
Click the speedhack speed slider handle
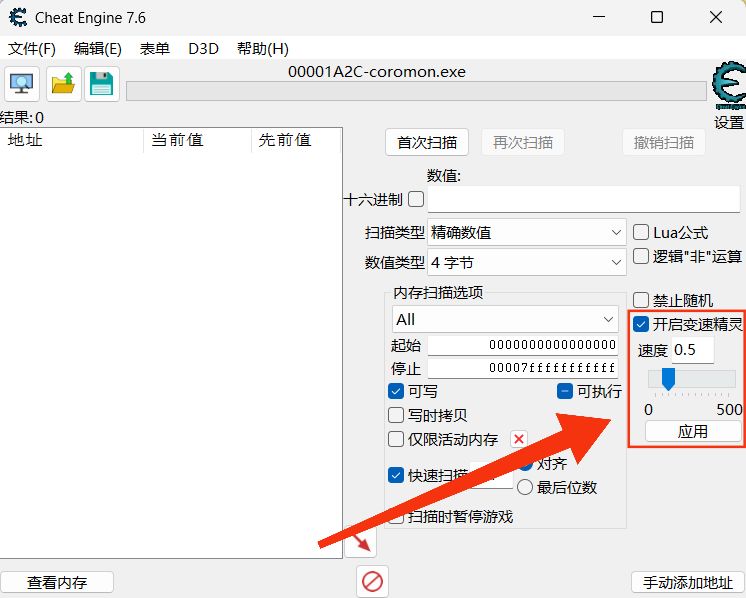668,379
